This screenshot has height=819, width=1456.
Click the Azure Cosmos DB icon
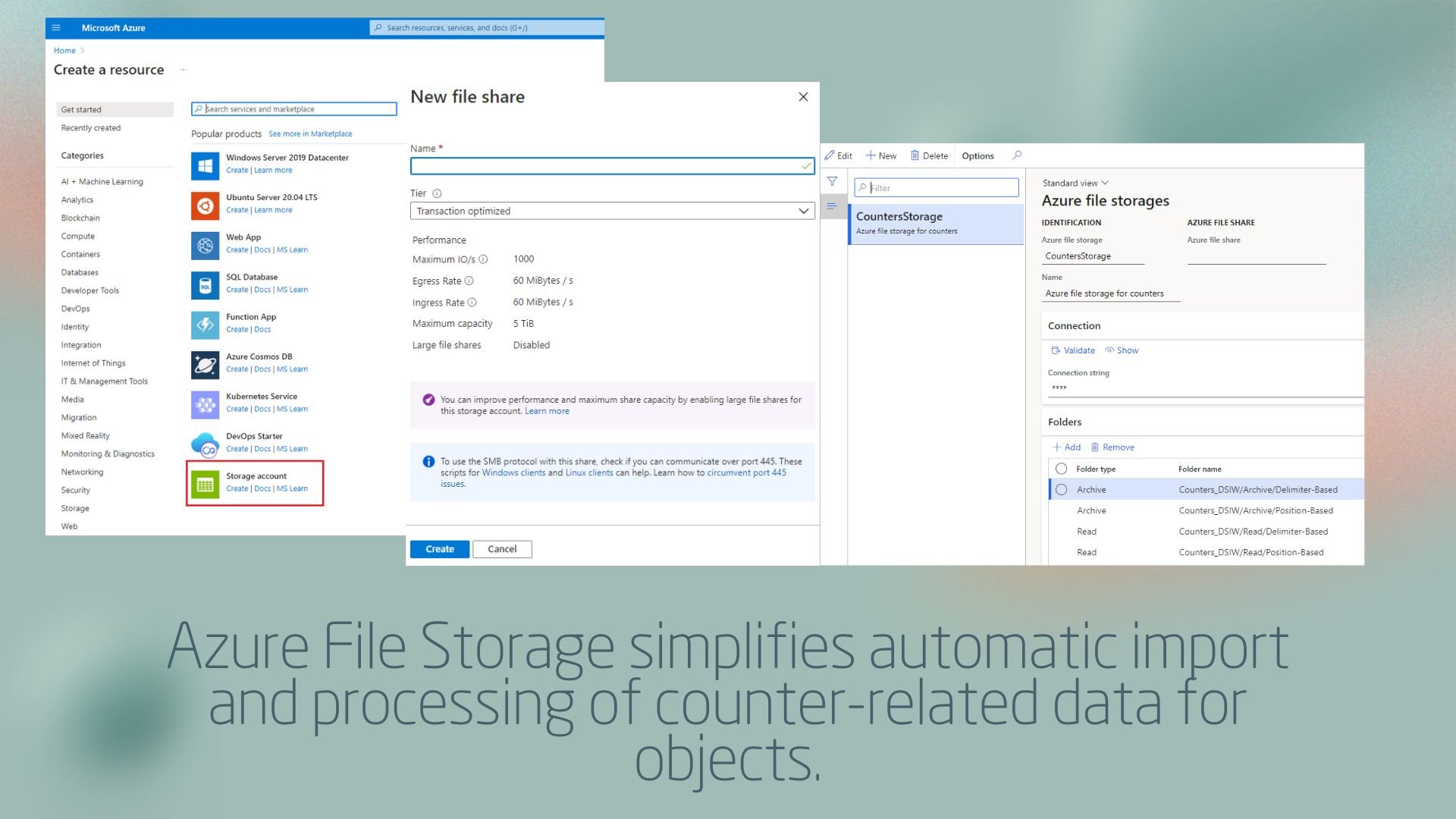tap(203, 361)
